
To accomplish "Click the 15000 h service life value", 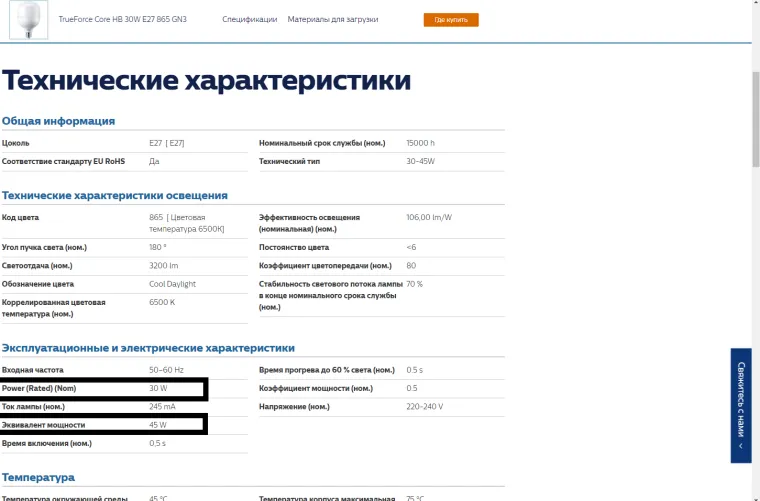I will coord(420,143).
